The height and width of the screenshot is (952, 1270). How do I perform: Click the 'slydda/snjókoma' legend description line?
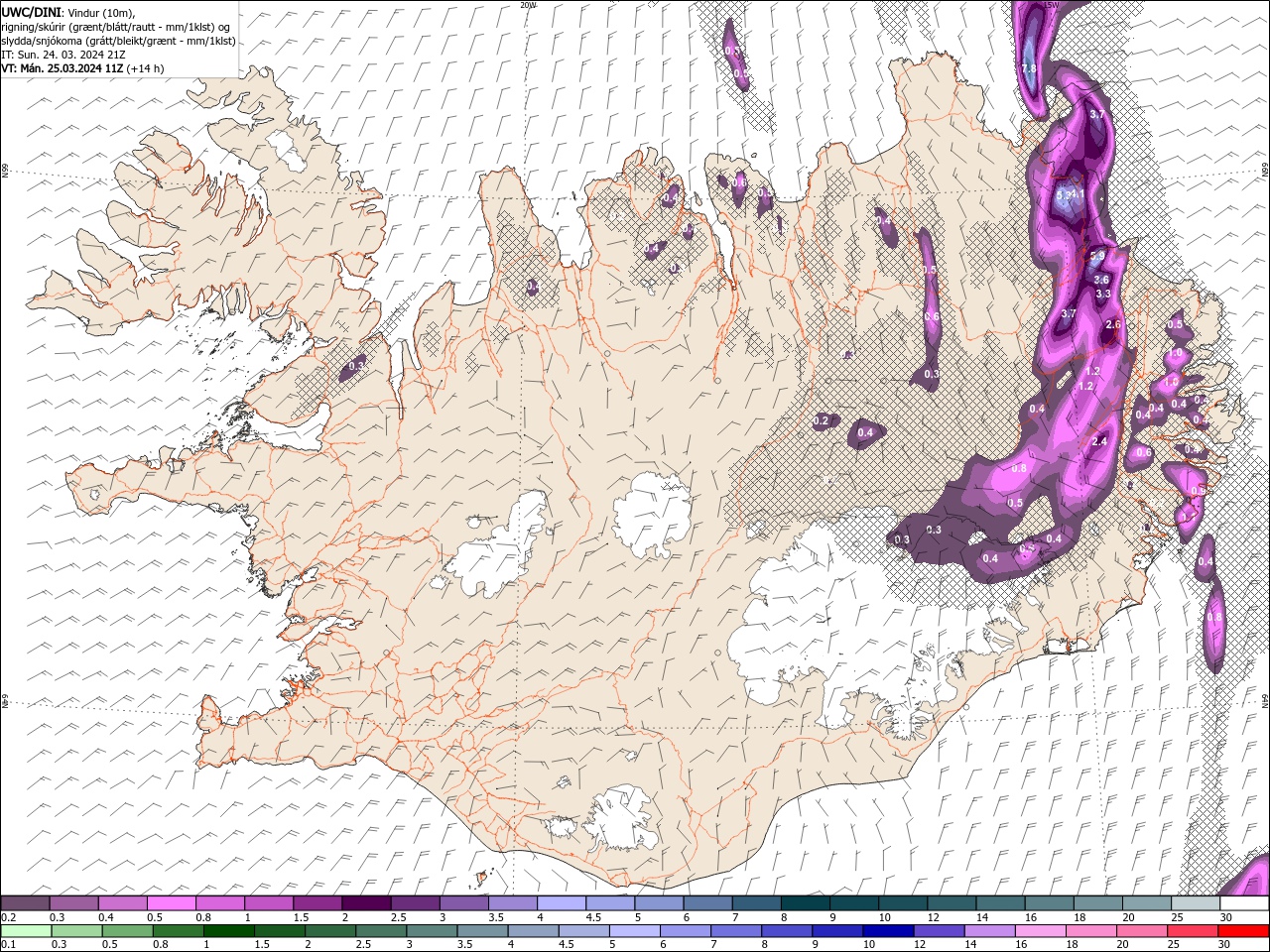(x=119, y=41)
